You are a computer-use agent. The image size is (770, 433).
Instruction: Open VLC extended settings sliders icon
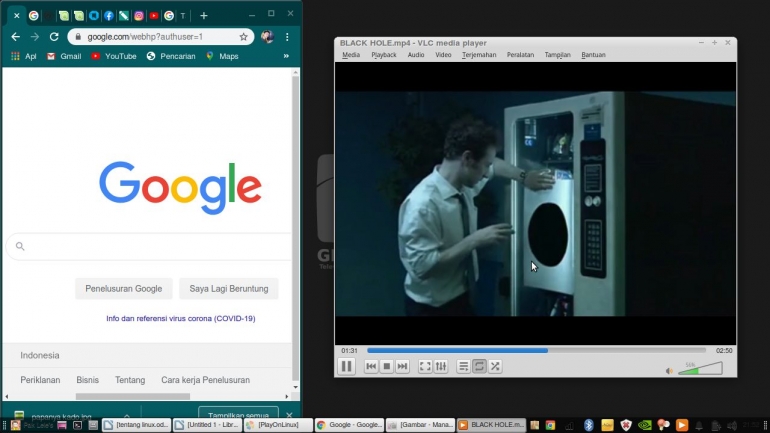[x=441, y=366]
